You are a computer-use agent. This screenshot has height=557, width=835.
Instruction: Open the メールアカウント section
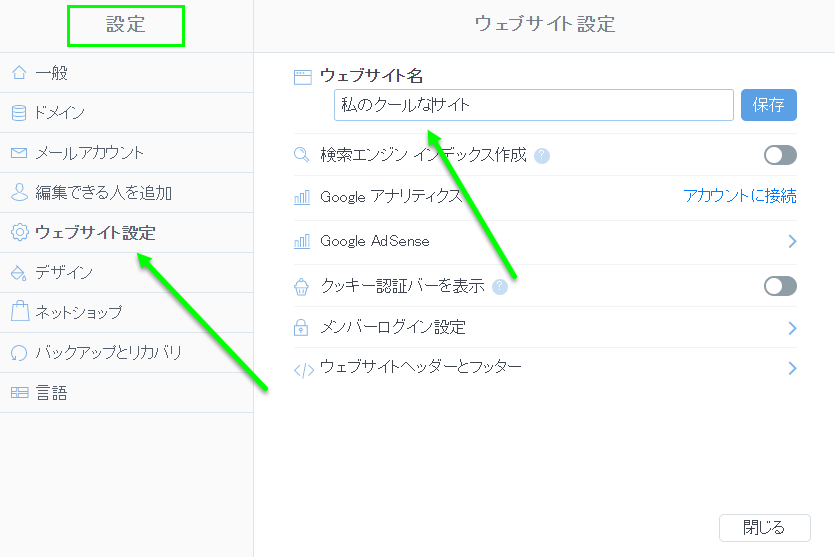coord(126,153)
